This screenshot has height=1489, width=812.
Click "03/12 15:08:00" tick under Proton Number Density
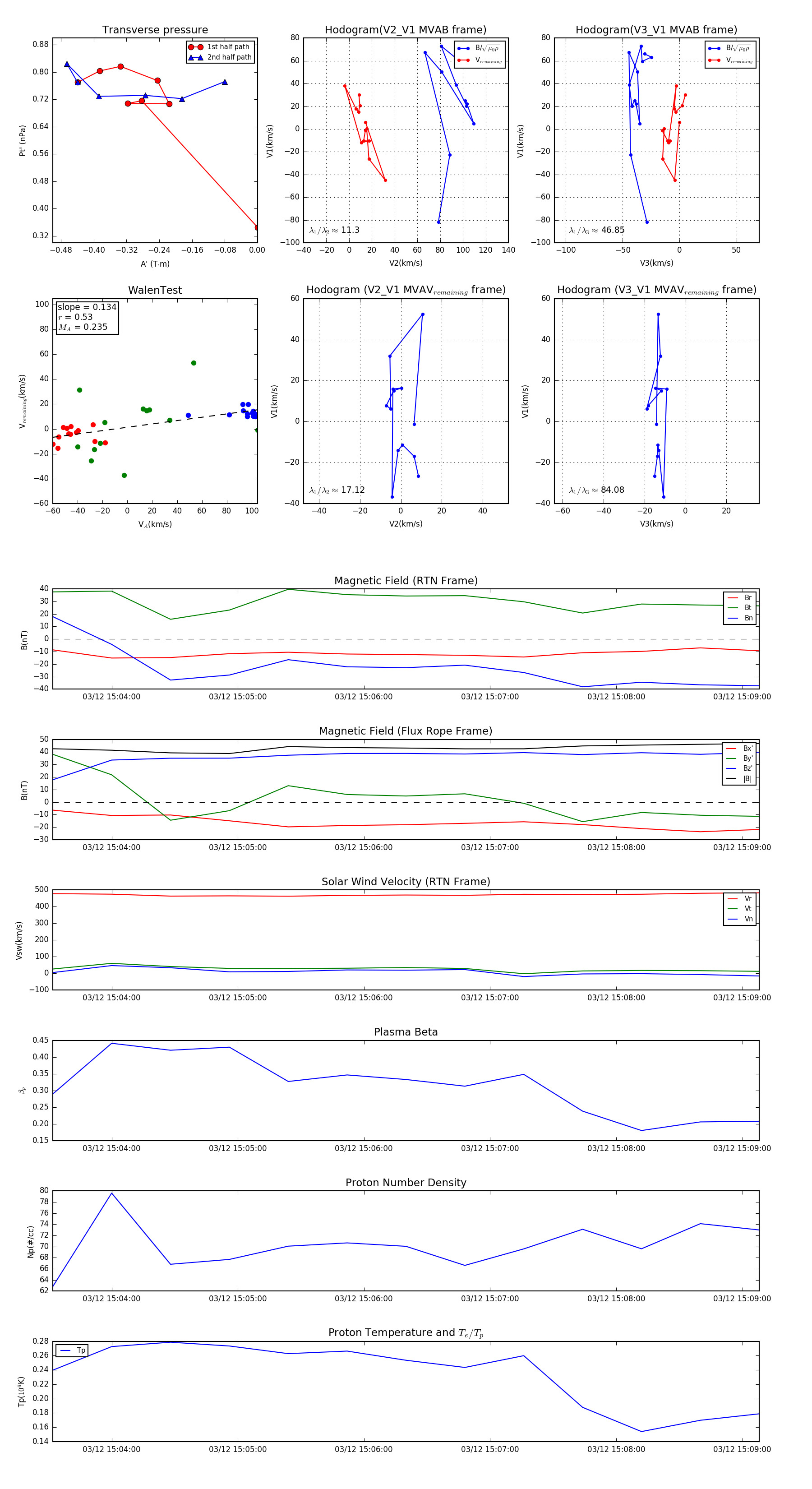pos(616,1299)
